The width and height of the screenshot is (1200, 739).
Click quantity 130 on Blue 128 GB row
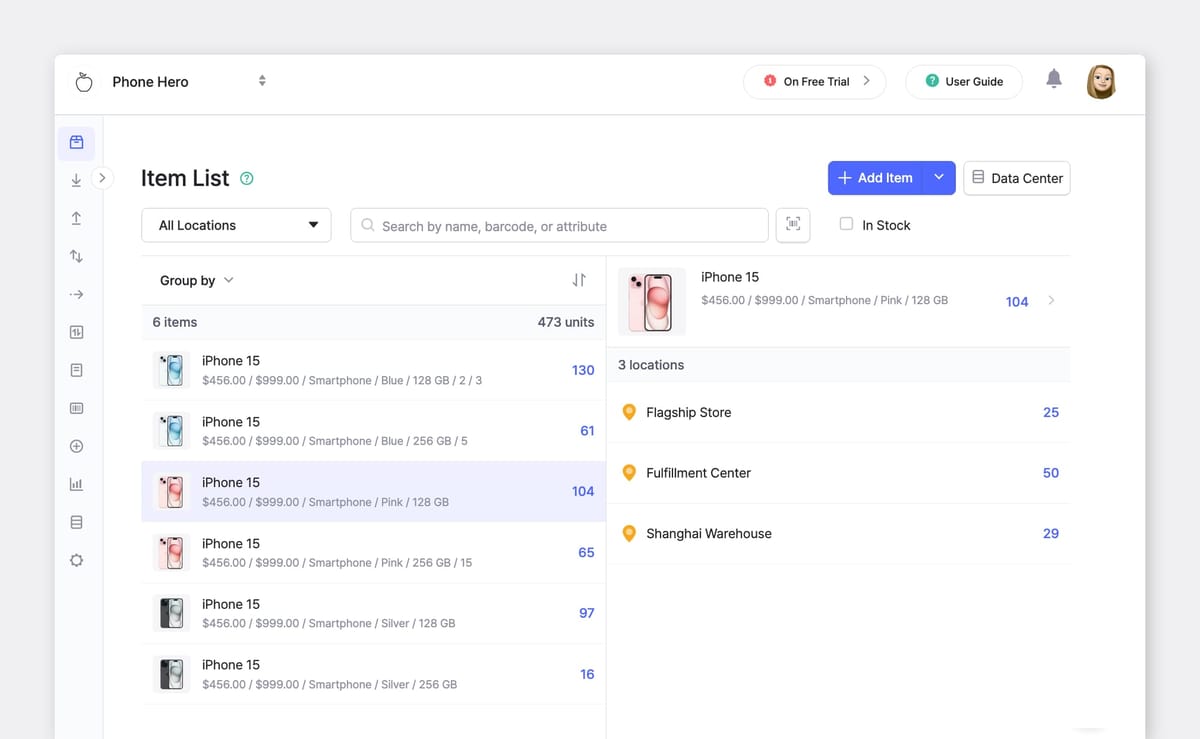click(x=583, y=370)
